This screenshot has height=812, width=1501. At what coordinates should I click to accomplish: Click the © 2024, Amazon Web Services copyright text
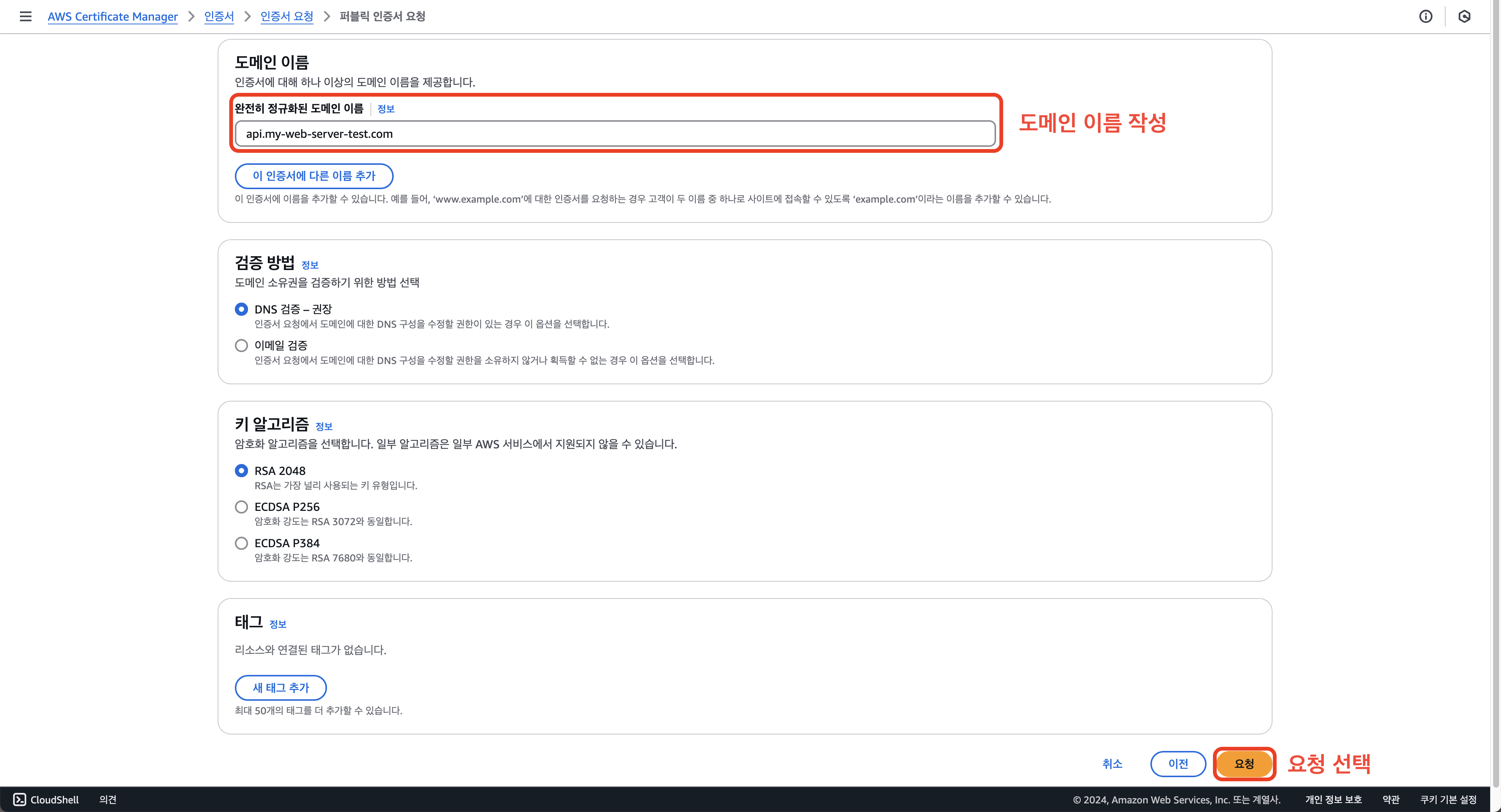(x=1177, y=800)
